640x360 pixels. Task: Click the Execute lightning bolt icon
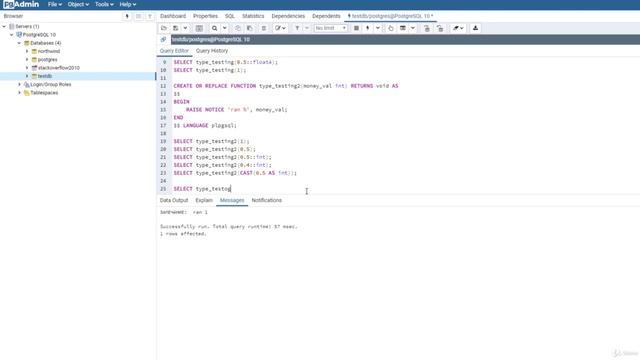[x=368, y=28]
